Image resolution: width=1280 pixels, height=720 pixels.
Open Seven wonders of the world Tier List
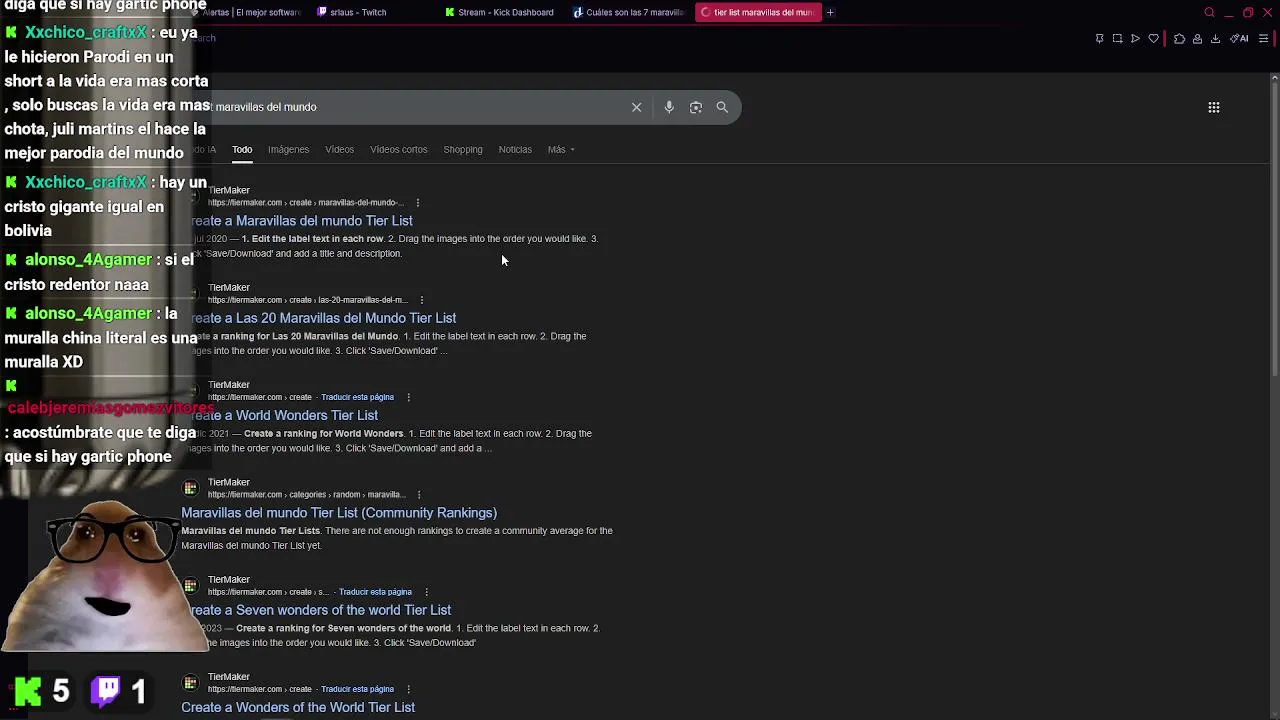320,610
